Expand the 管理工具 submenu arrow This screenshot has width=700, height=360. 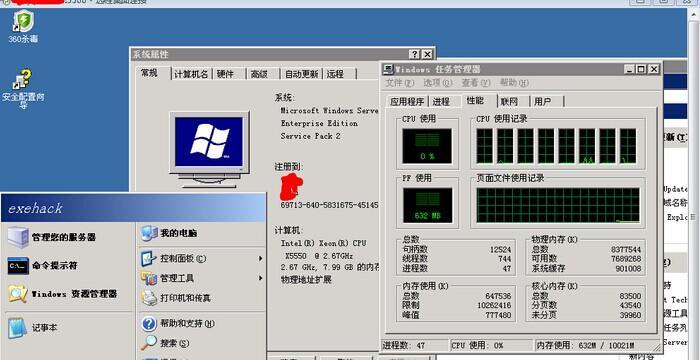pyautogui.click(x=260, y=278)
